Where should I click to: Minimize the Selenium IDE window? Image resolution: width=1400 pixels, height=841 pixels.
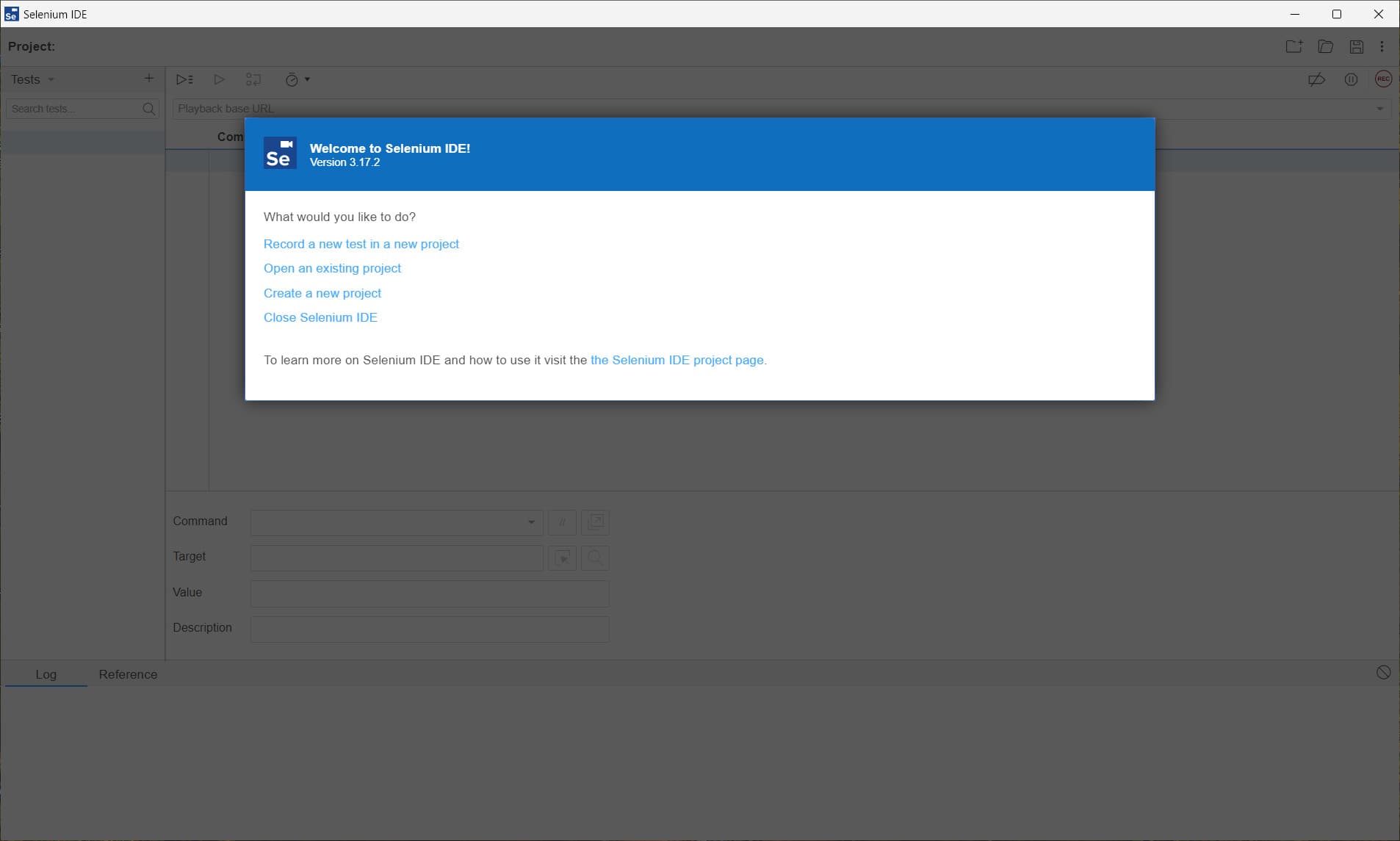click(x=1295, y=14)
